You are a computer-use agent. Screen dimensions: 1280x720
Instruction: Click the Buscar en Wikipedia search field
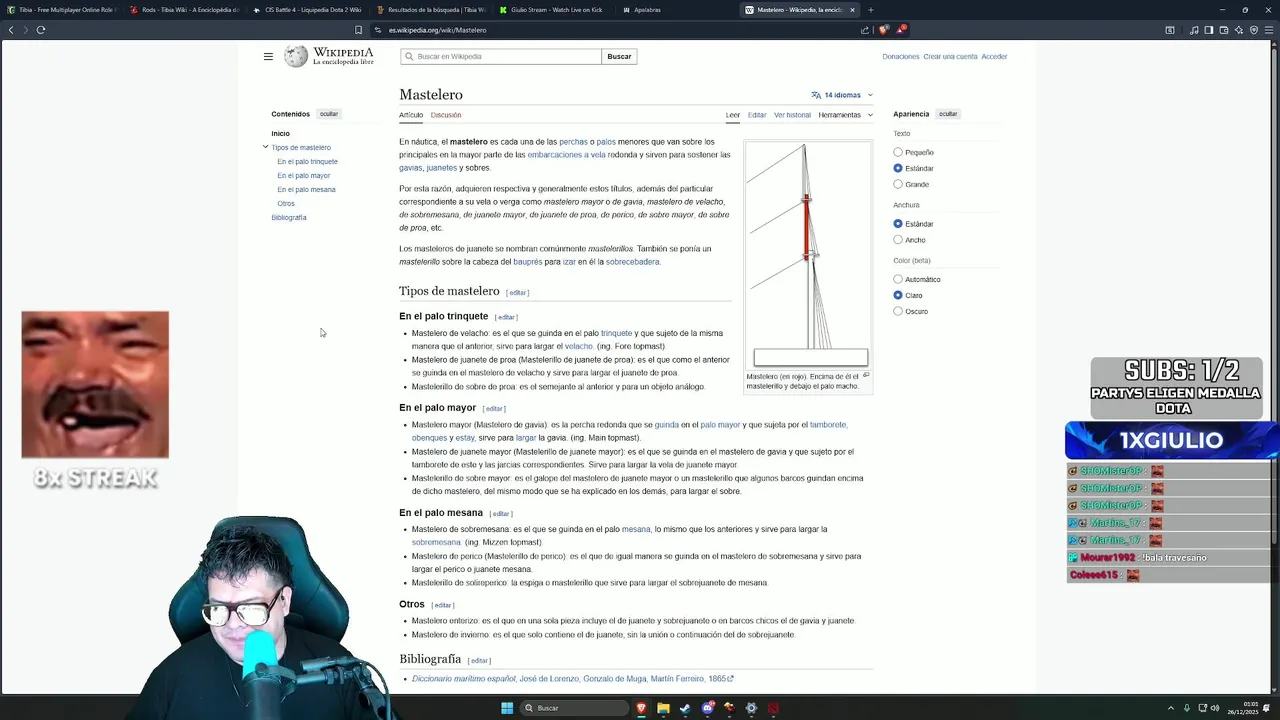coord(501,57)
